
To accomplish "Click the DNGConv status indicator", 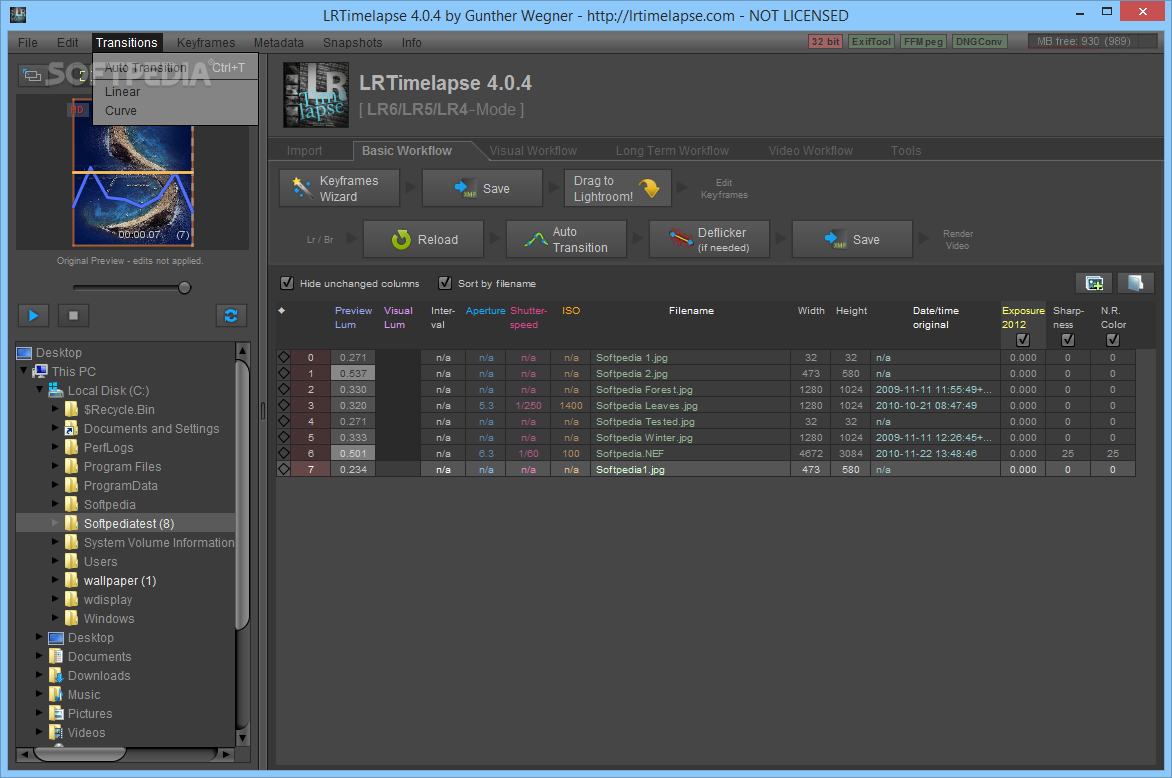I will point(979,42).
